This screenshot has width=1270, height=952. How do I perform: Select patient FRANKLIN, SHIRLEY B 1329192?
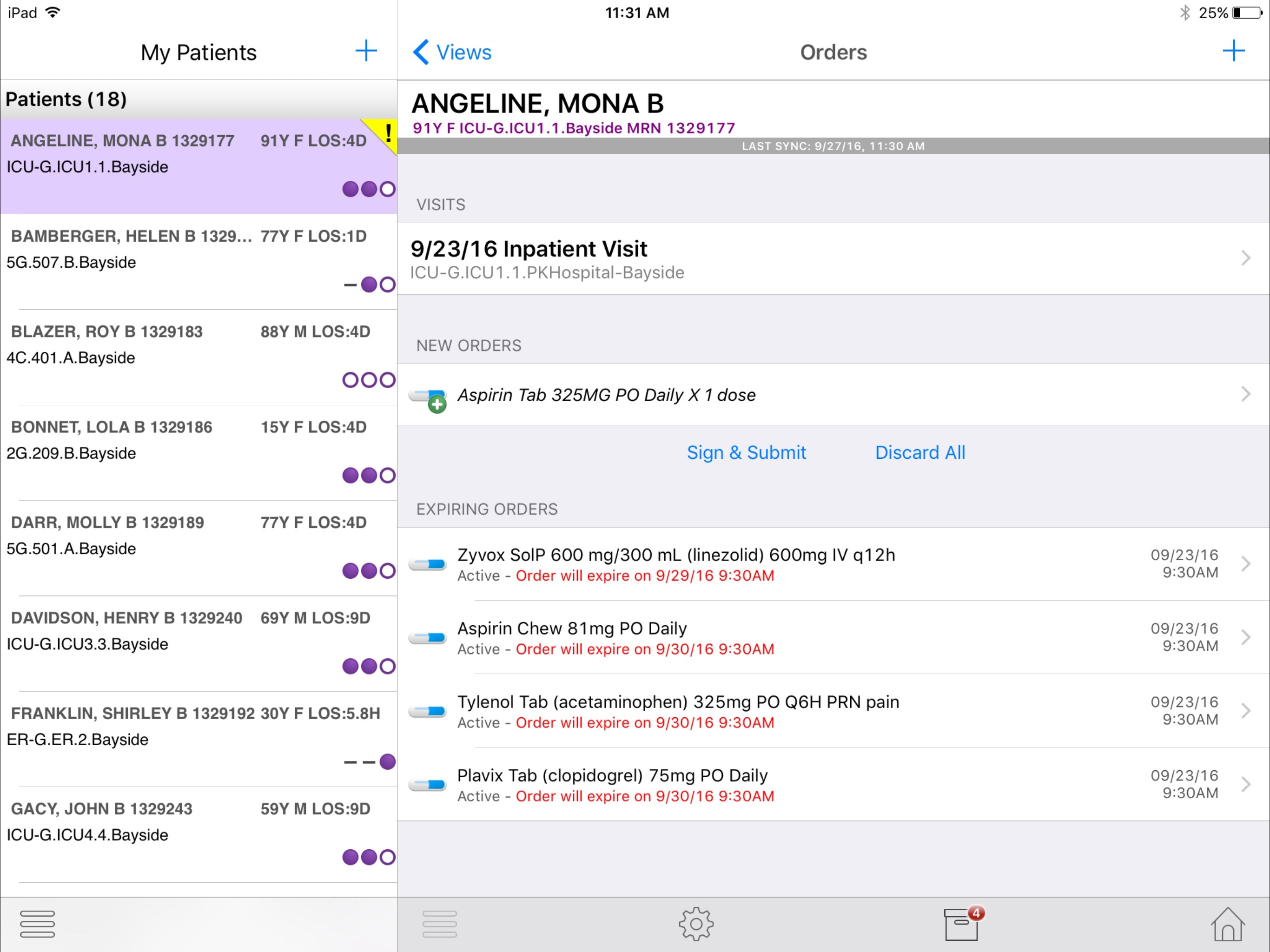coord(198,738)
